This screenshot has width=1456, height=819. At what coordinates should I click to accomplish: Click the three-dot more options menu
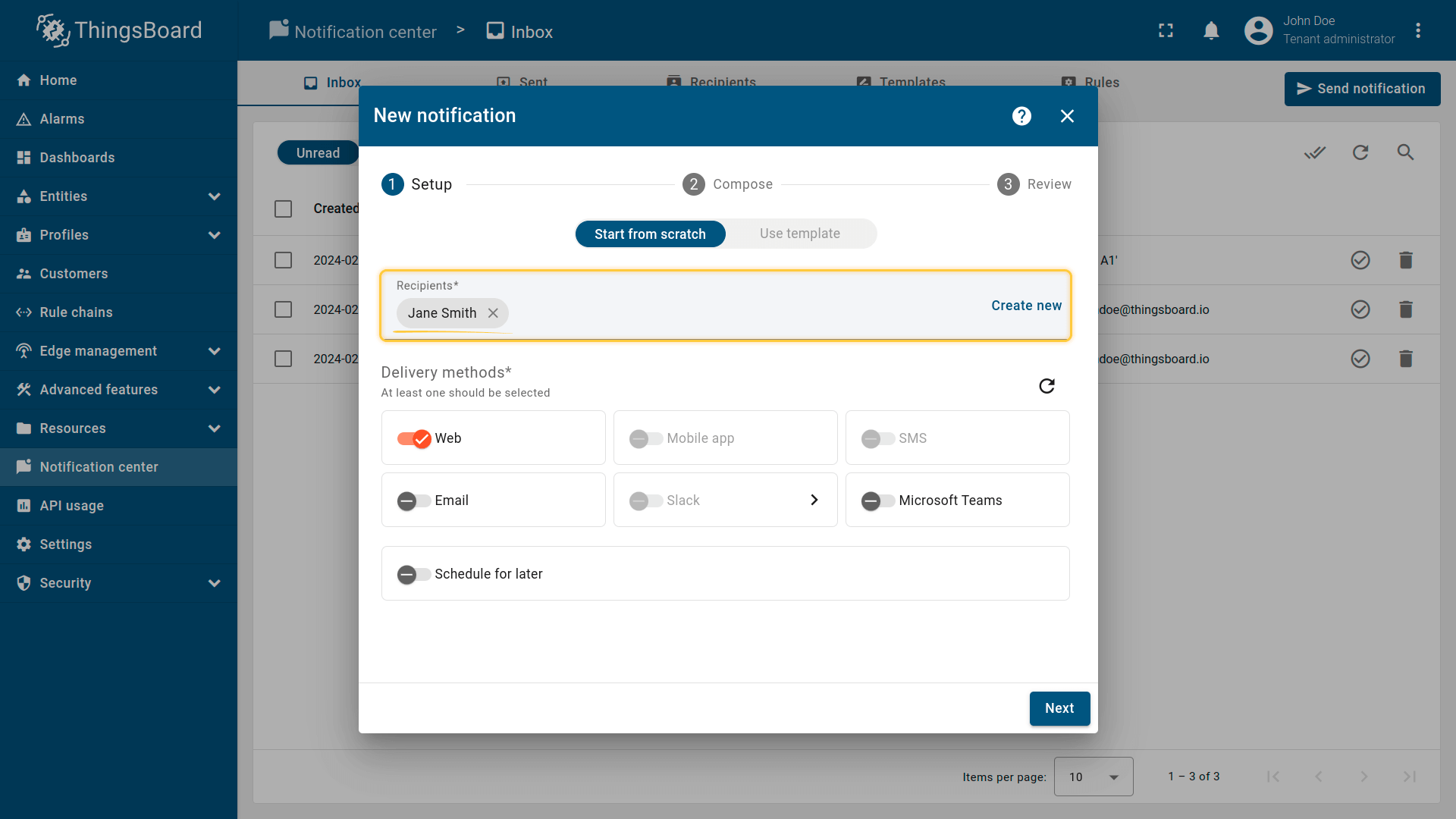point(1417,31)
